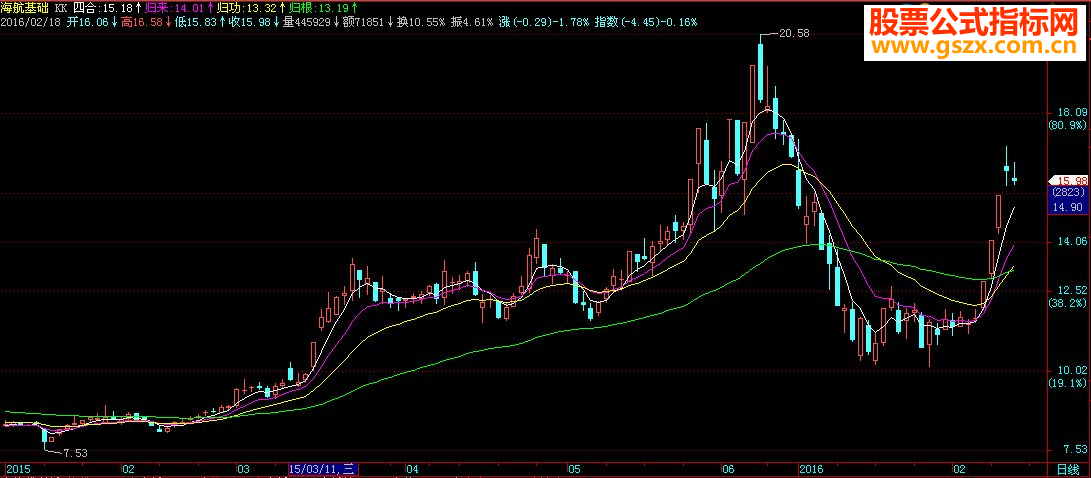Click the 05 month marker on time axis
This screenshot has height=478, width=1091.
[574, 470]
